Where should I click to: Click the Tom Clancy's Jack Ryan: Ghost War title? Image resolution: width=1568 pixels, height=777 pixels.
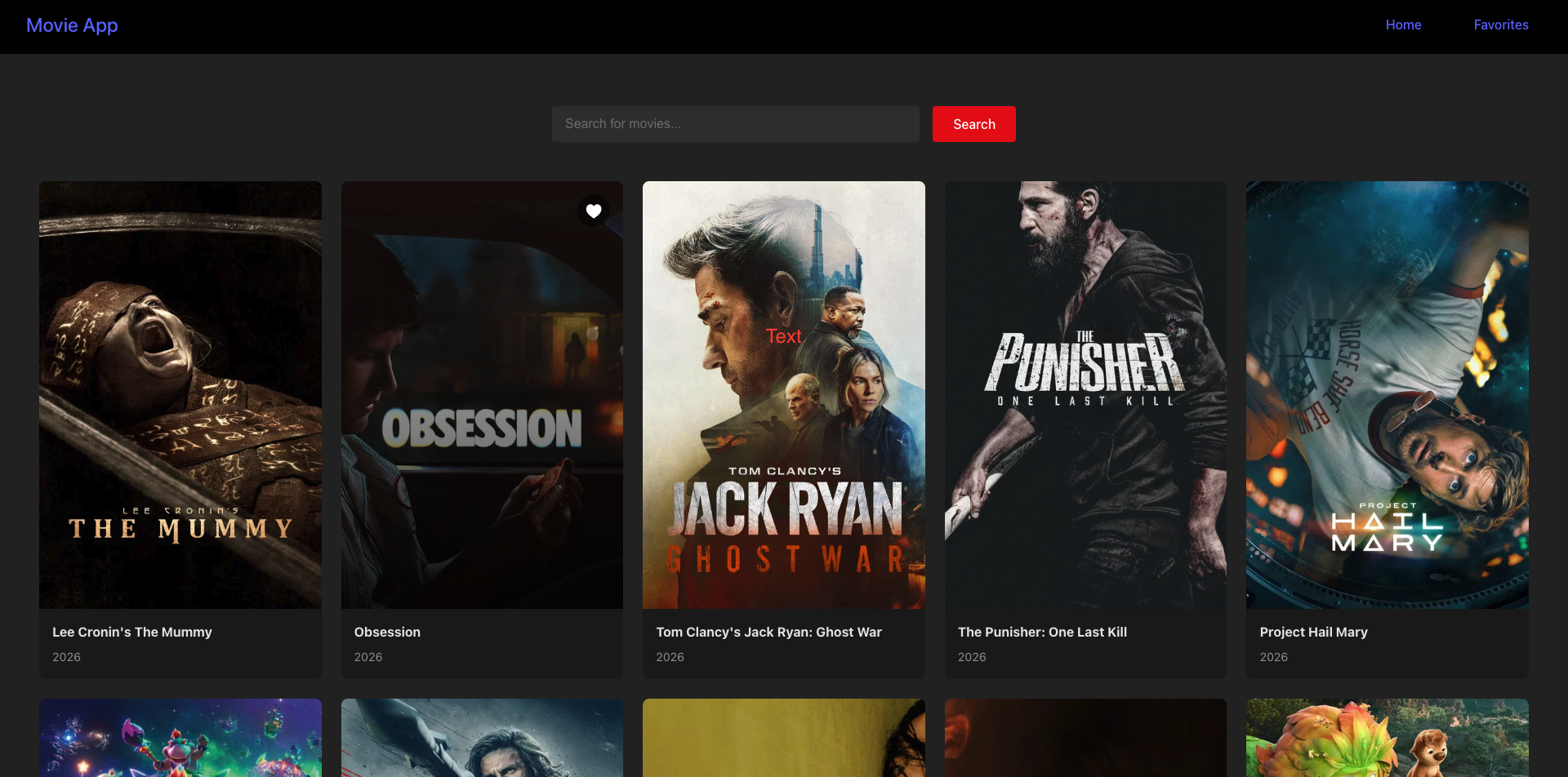coord(769,632)
